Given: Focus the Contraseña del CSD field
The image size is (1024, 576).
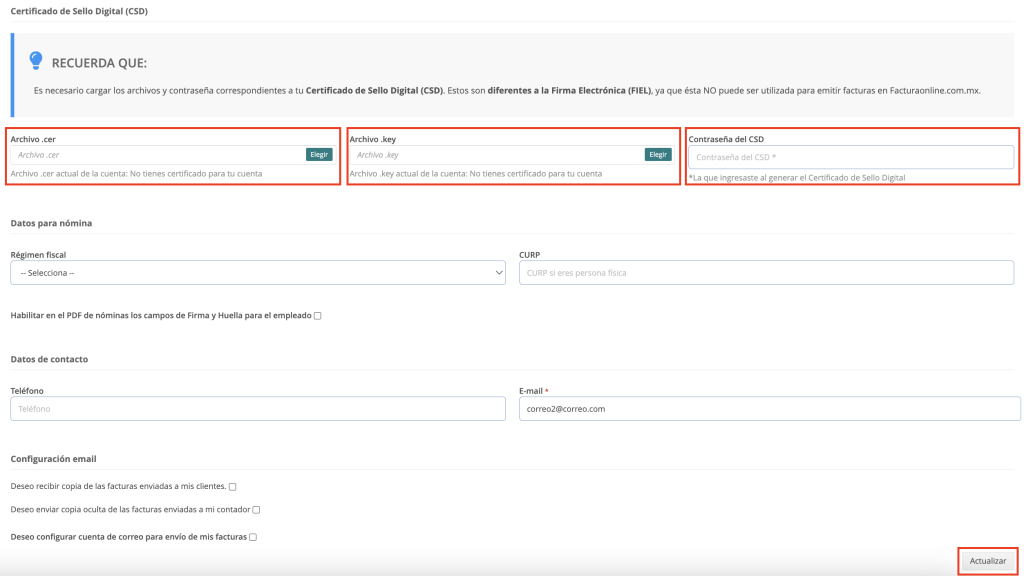Looking at the screenshot, I should (850, 157).
